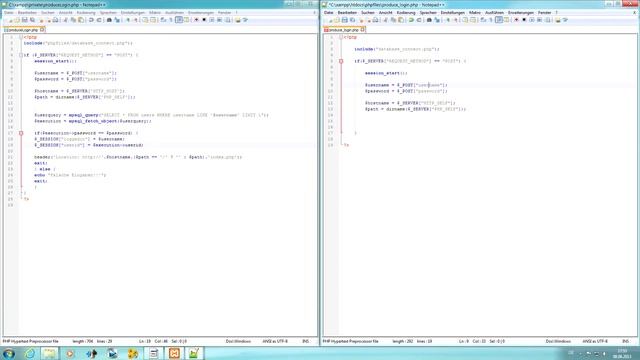640x360 pixels.
Task: Click Zoom In icon in htdocs Notepad++ window
Action: coord(448,20)
